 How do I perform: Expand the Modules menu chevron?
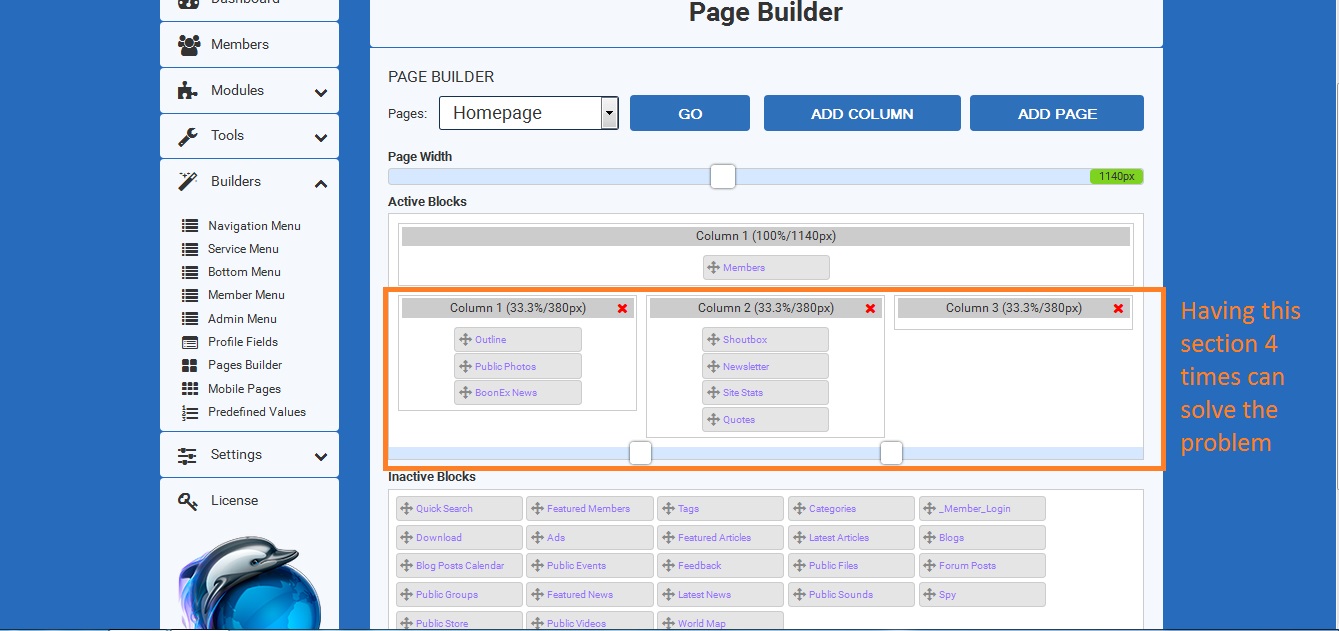(x=321, y=93)
